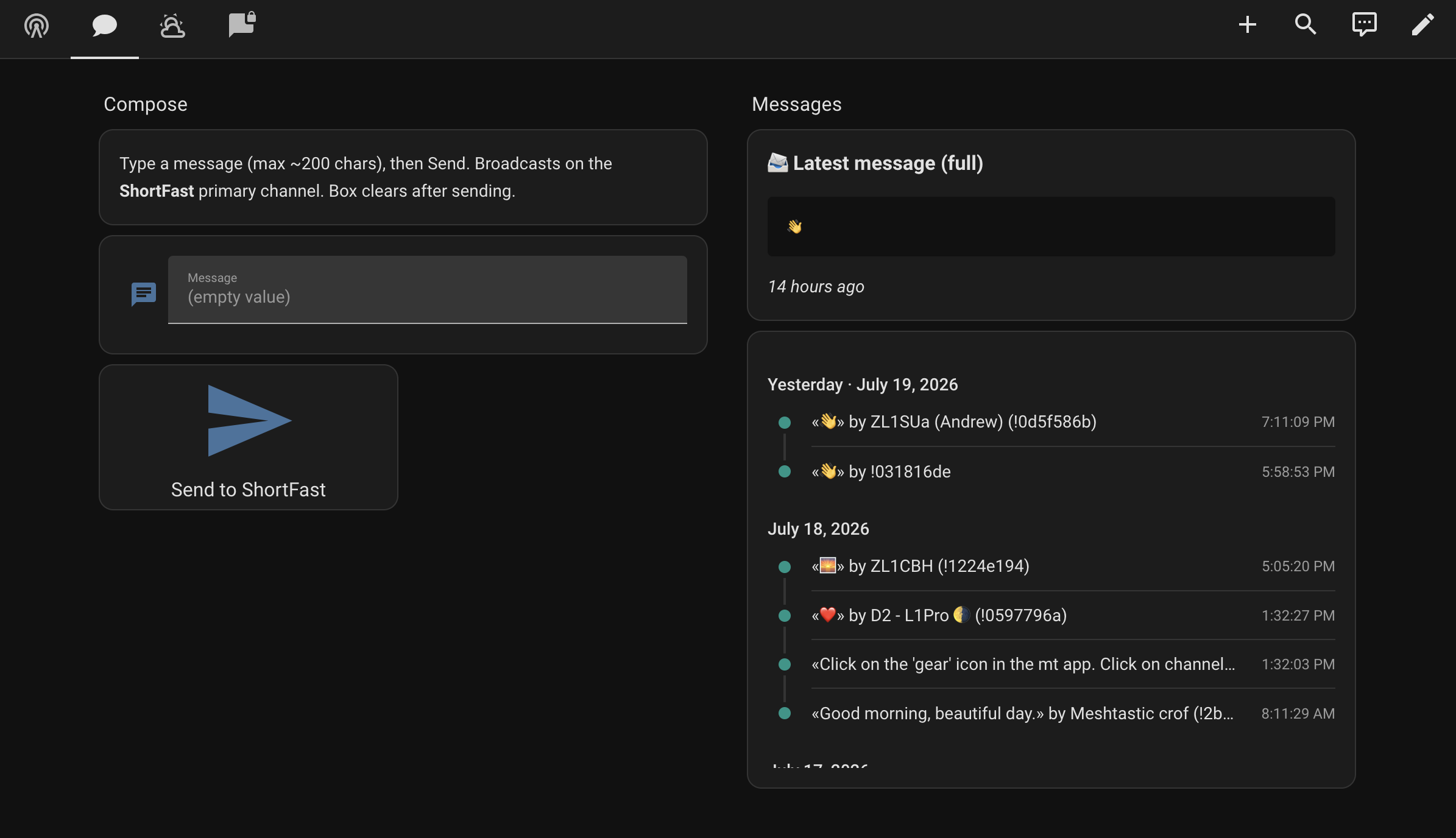Open the assist chat icon top right

click(x=1364, y=24)
